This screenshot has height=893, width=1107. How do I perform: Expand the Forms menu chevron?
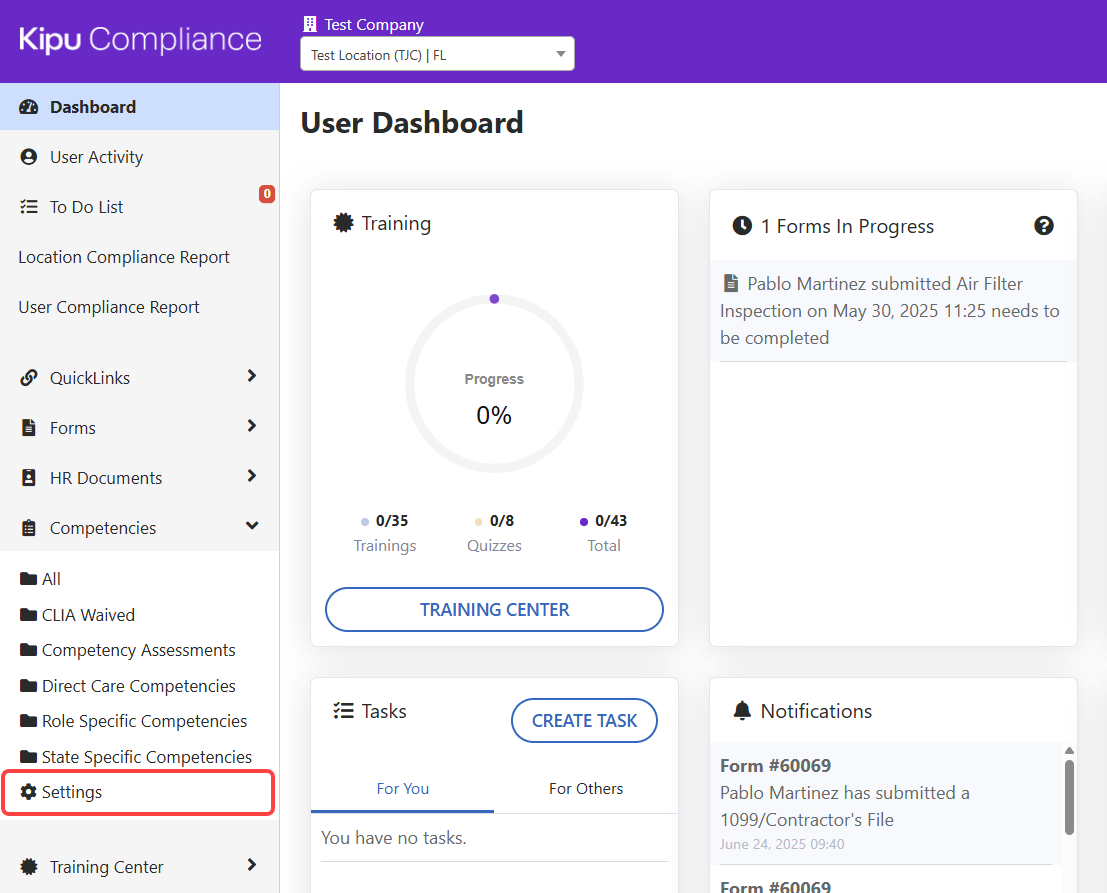tap(252, 426)
